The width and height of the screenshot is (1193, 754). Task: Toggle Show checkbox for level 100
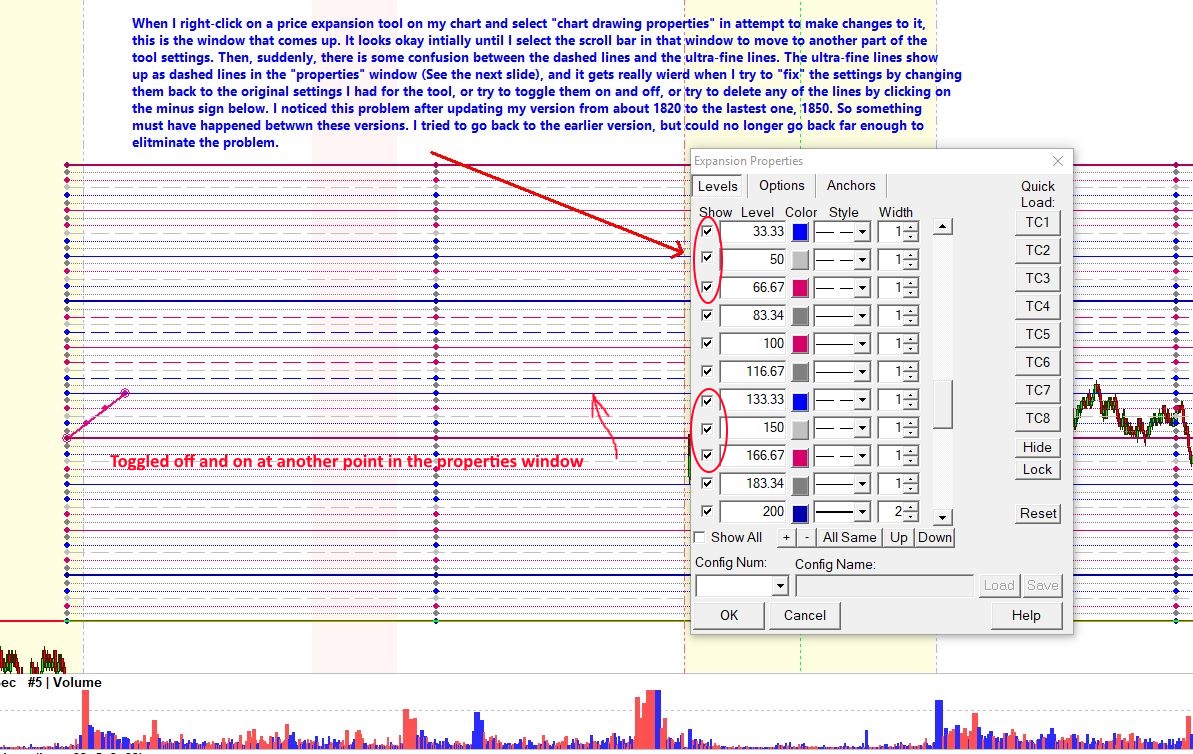[707, 343]
